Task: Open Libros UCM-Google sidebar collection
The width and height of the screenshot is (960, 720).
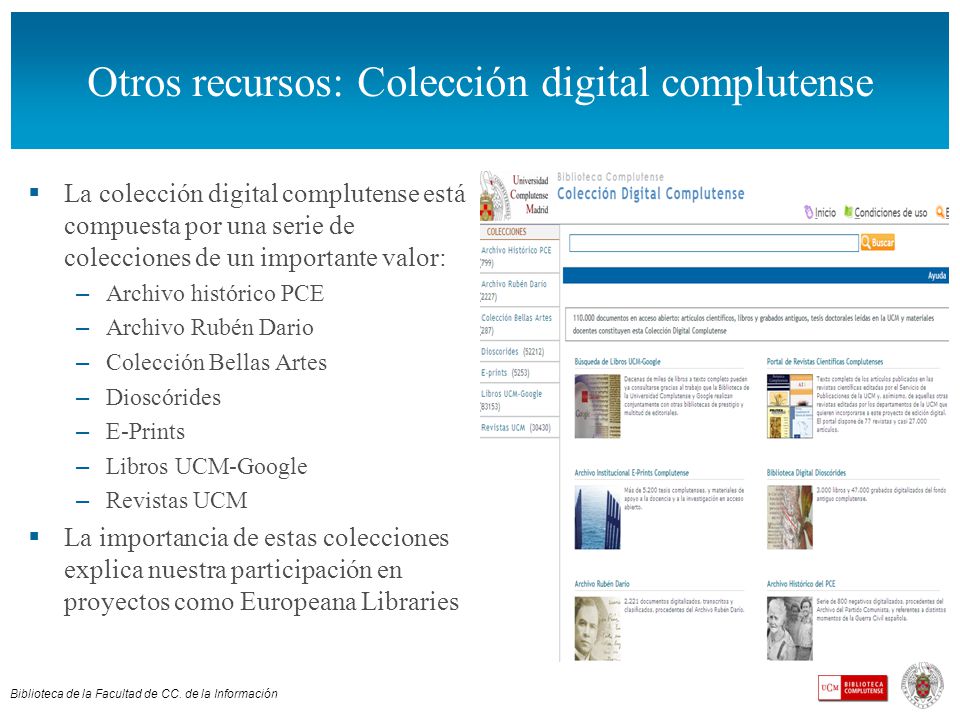Action: (x=511, y=400)
